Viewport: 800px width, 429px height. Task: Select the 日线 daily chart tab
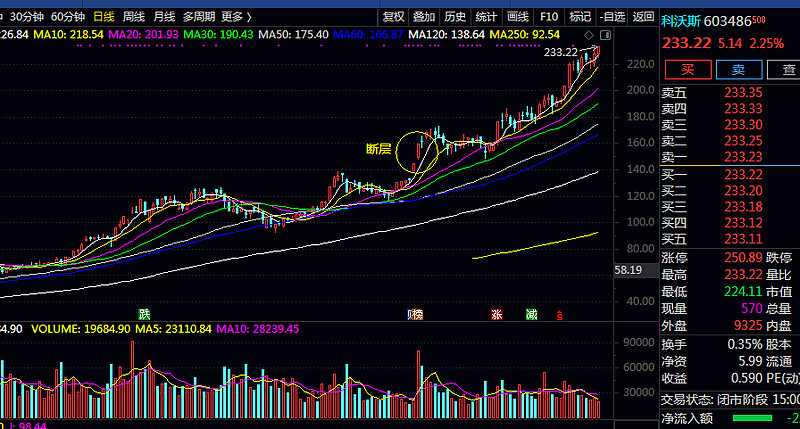104,17
